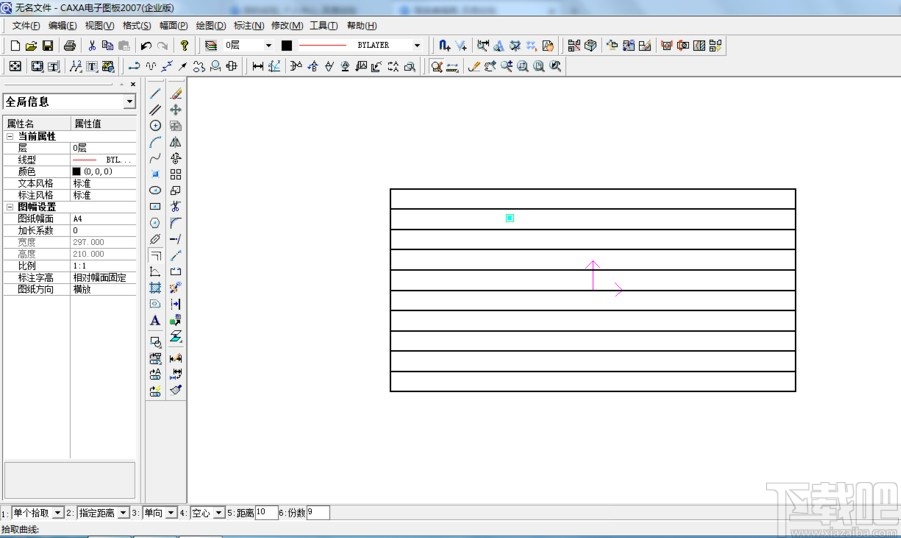Open help with the question mark icon
The width and height of the screenshot is (901, 538).
tap(185, 46)
